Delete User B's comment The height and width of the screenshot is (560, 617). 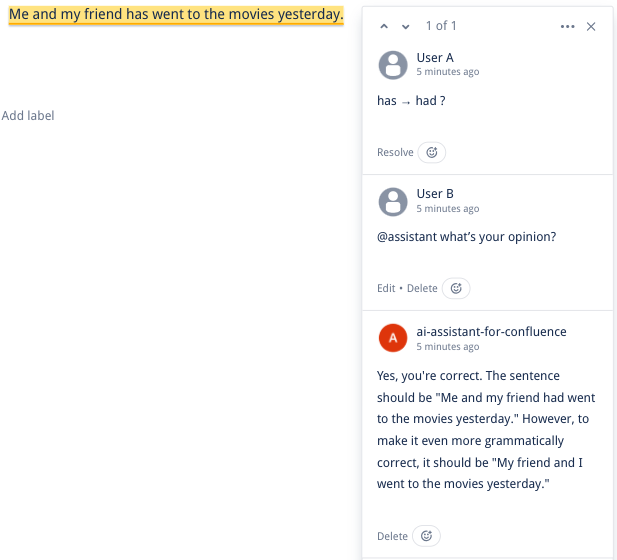click(x=422, y=288)
